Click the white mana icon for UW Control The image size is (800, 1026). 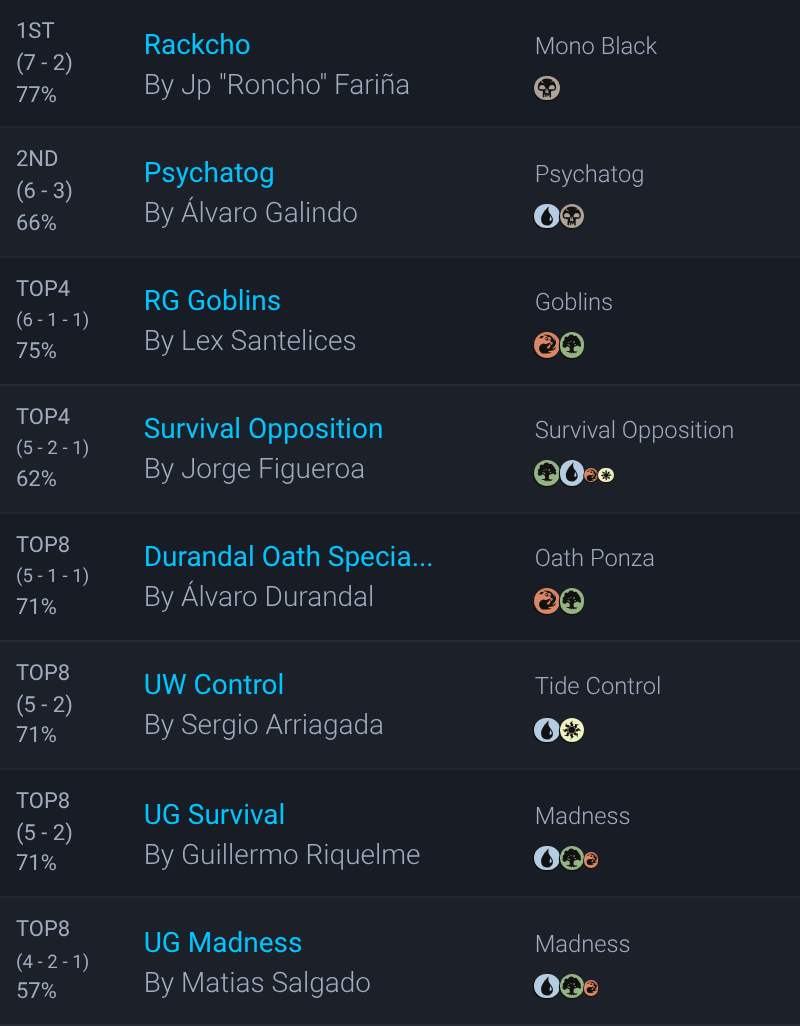click(572, 730)
